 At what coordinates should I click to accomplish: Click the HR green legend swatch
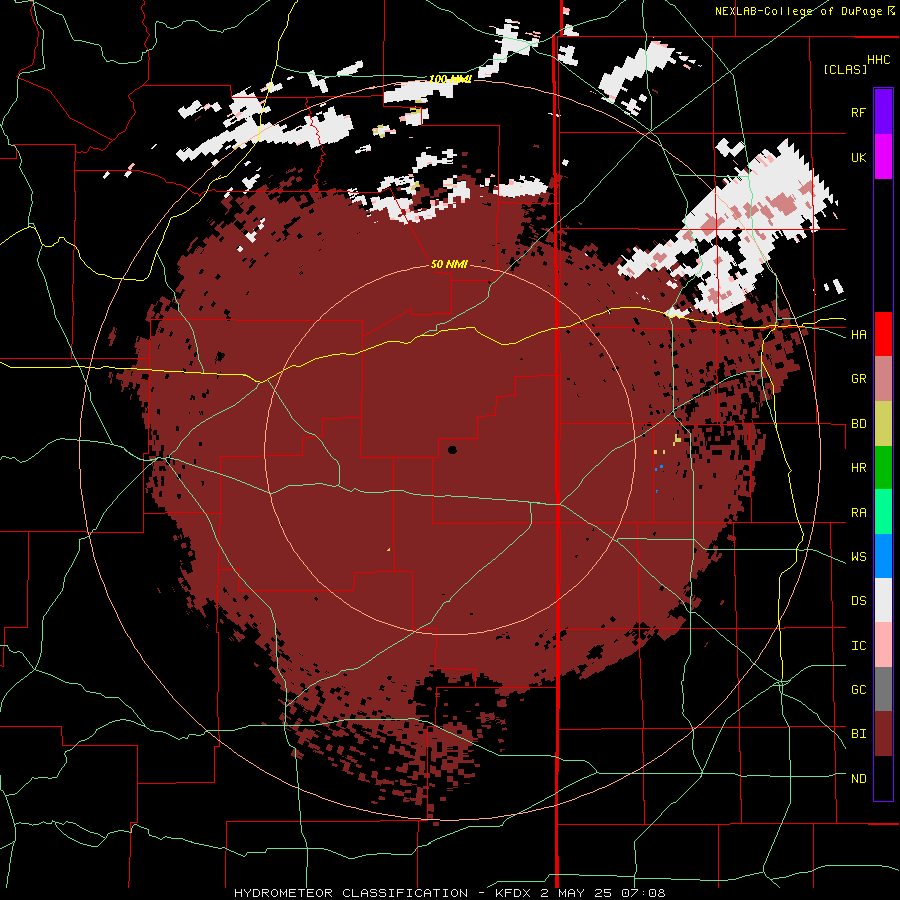click(x=883, y=467)
